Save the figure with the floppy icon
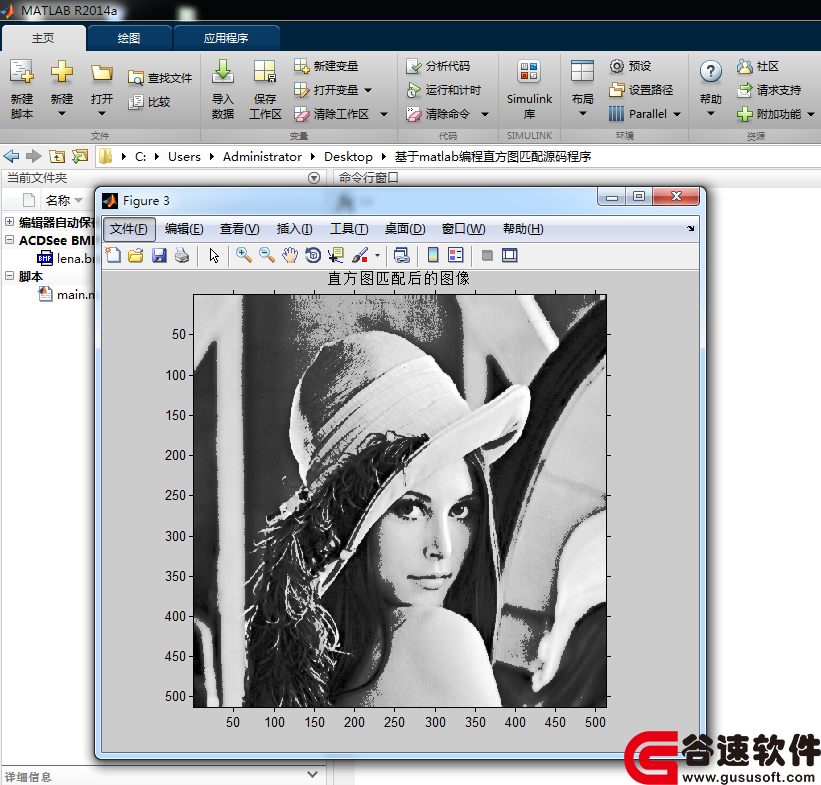 point(159,256)
